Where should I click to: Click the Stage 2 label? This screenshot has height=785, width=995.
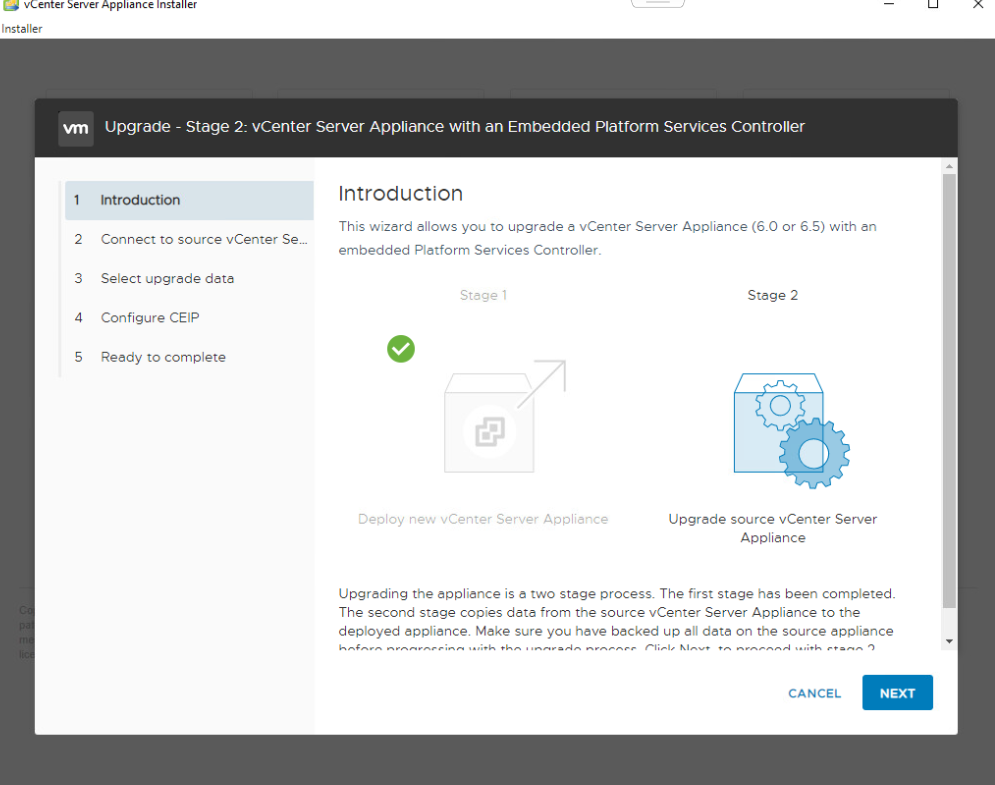[772, 295]
